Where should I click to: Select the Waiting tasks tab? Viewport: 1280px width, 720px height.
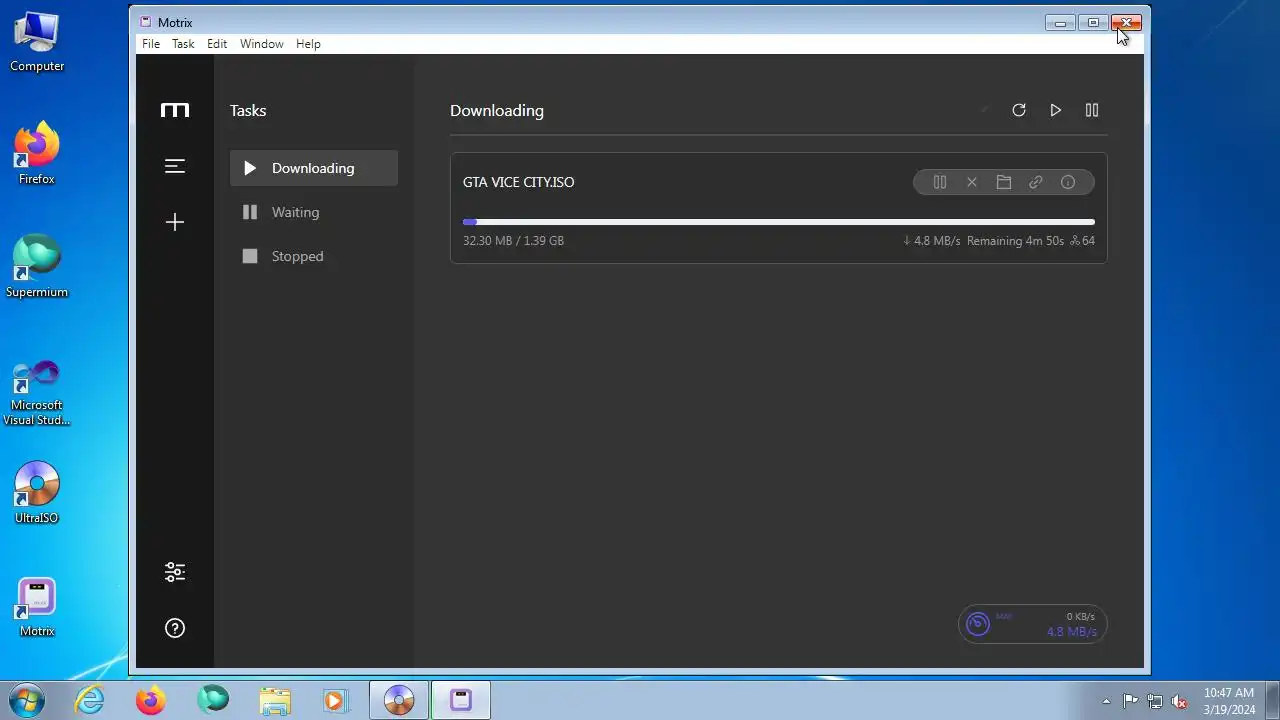(314, 212)
